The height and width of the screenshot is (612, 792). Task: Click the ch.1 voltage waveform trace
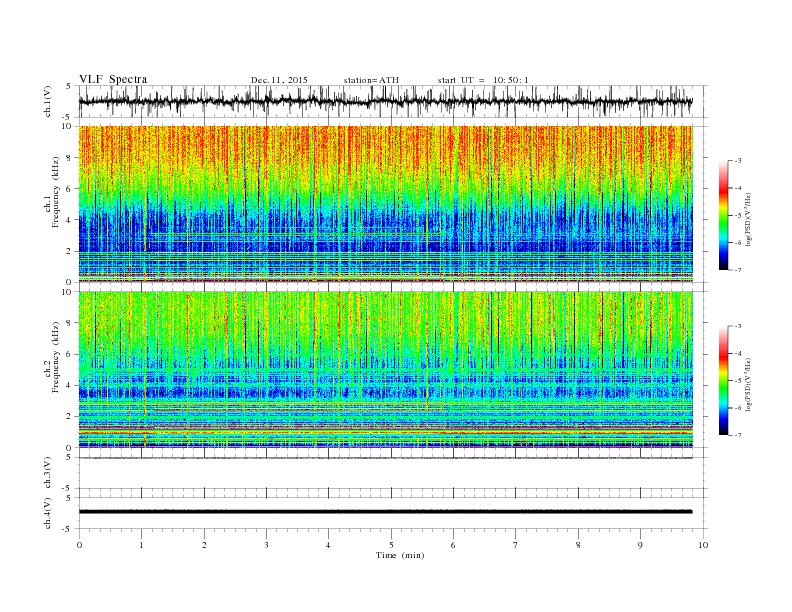click(x=385, y=101)
